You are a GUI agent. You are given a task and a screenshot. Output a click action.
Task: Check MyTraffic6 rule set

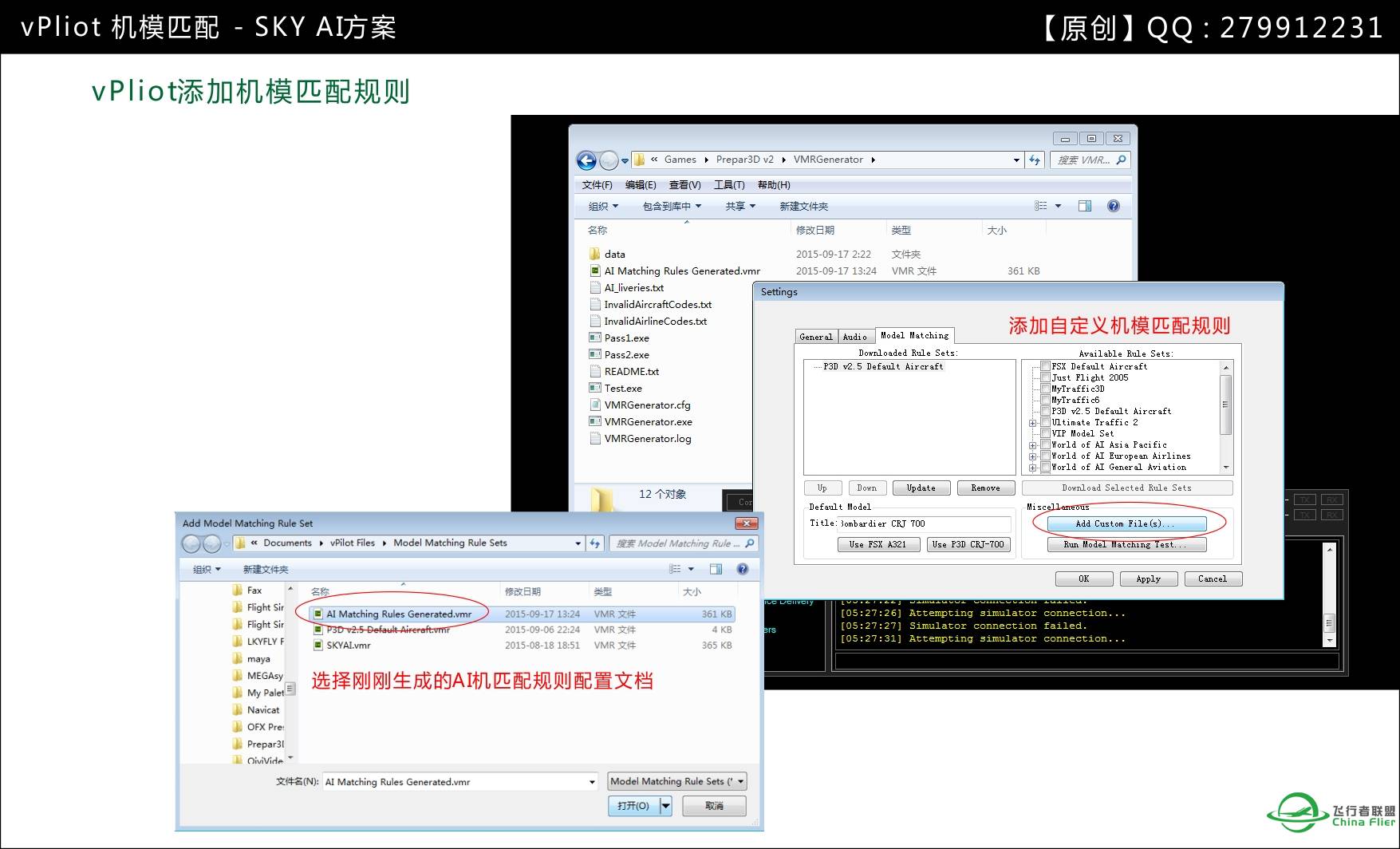click(1045, 400)
